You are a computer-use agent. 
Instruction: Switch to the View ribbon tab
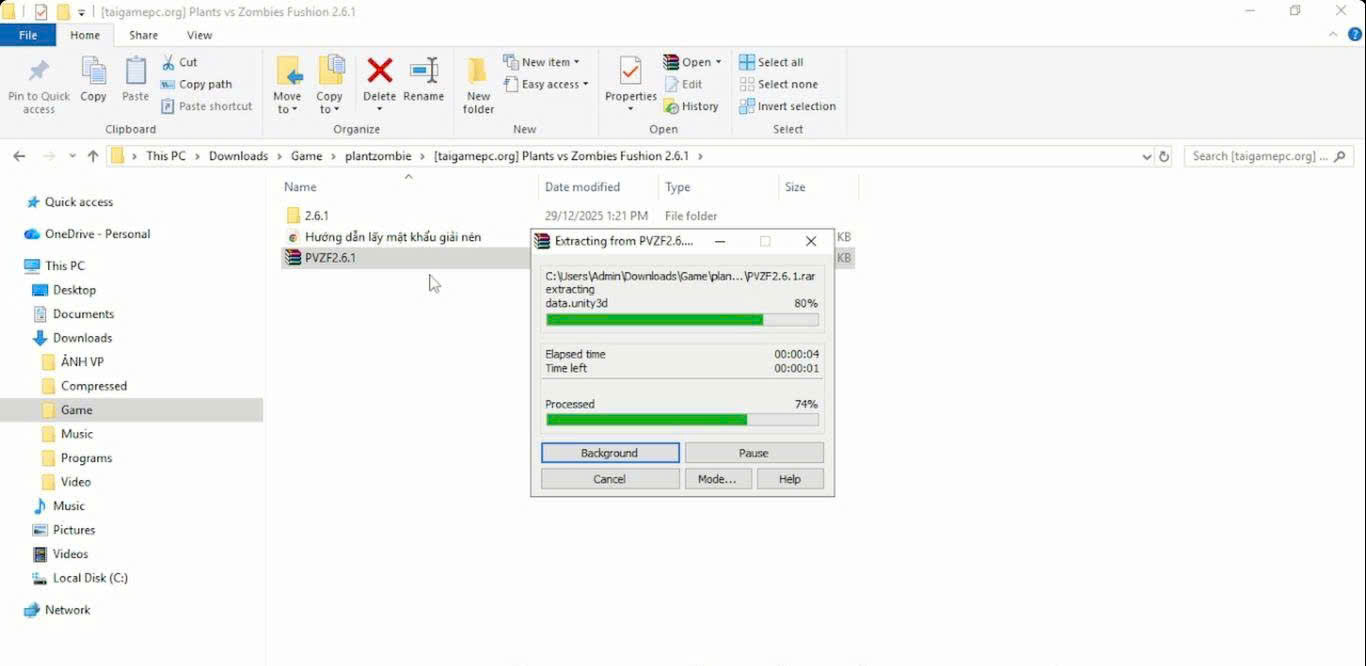[199, 35]
